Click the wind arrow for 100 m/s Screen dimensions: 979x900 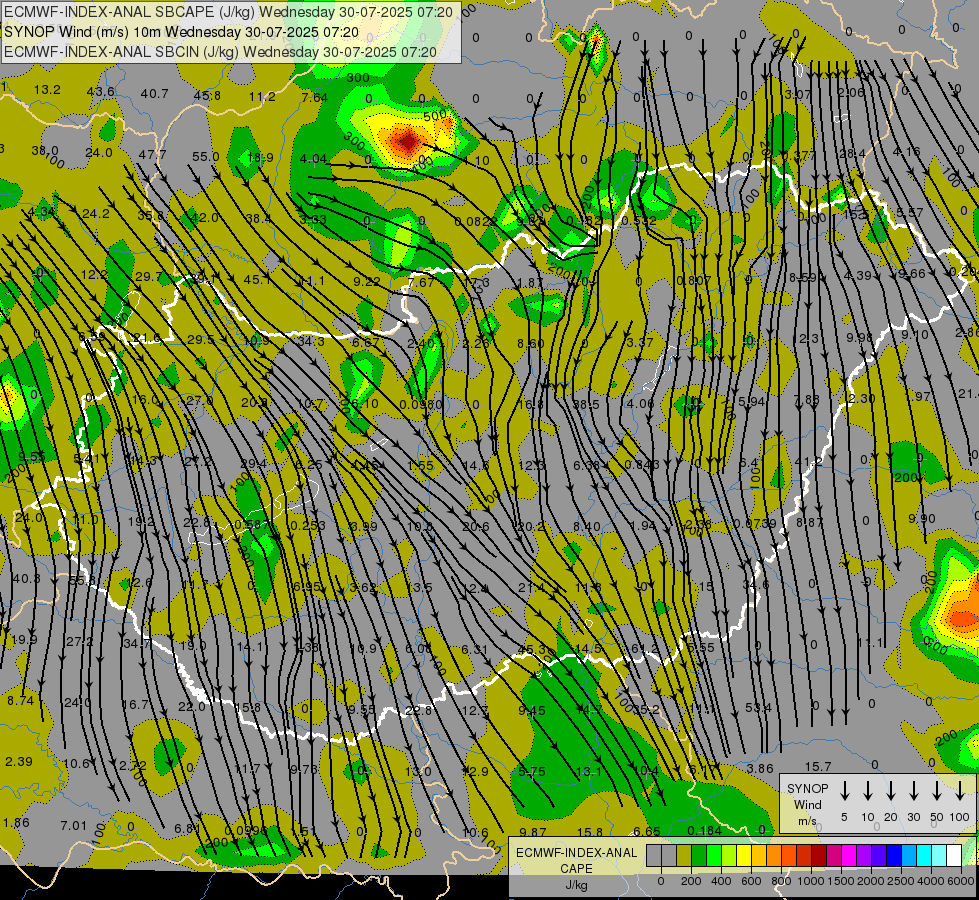pos(960,791)
